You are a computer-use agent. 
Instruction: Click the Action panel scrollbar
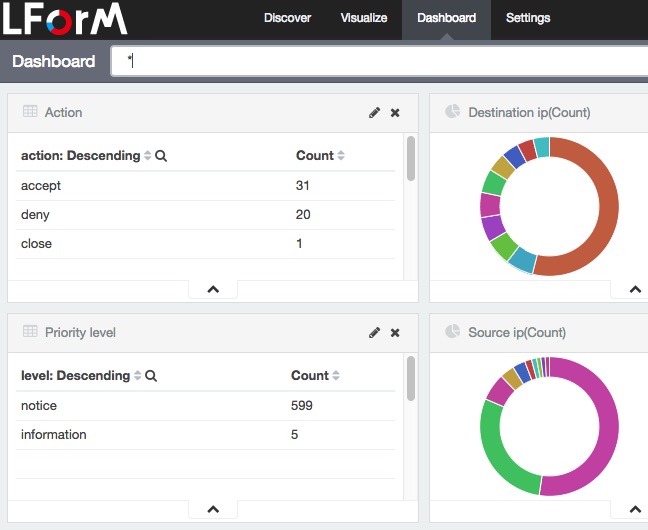[x=411, y=159]
